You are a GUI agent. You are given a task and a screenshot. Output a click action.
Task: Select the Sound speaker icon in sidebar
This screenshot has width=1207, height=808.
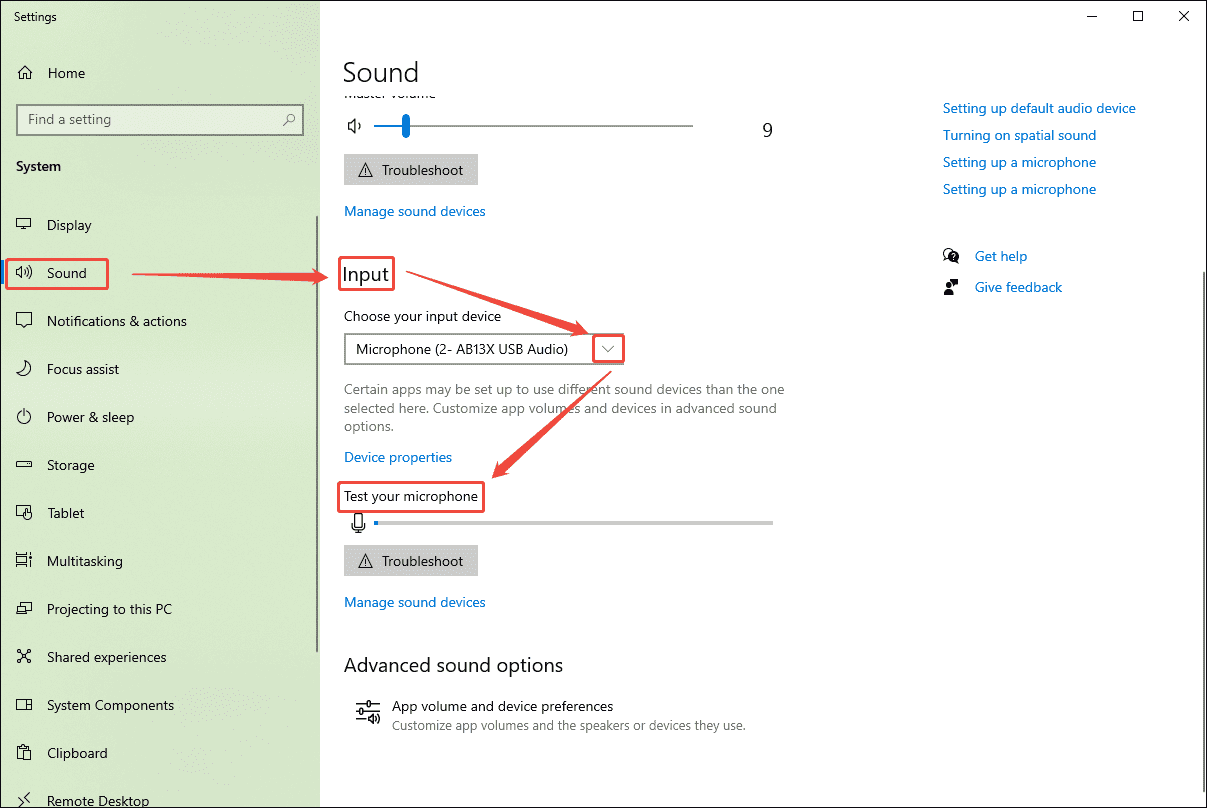click(x=25, y=272)
